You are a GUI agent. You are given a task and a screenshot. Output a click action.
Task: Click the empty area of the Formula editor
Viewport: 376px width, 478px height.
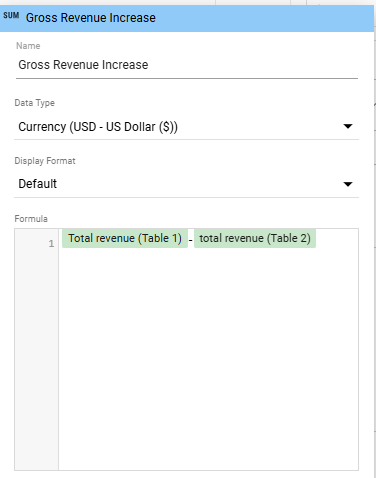coord(208,358)
